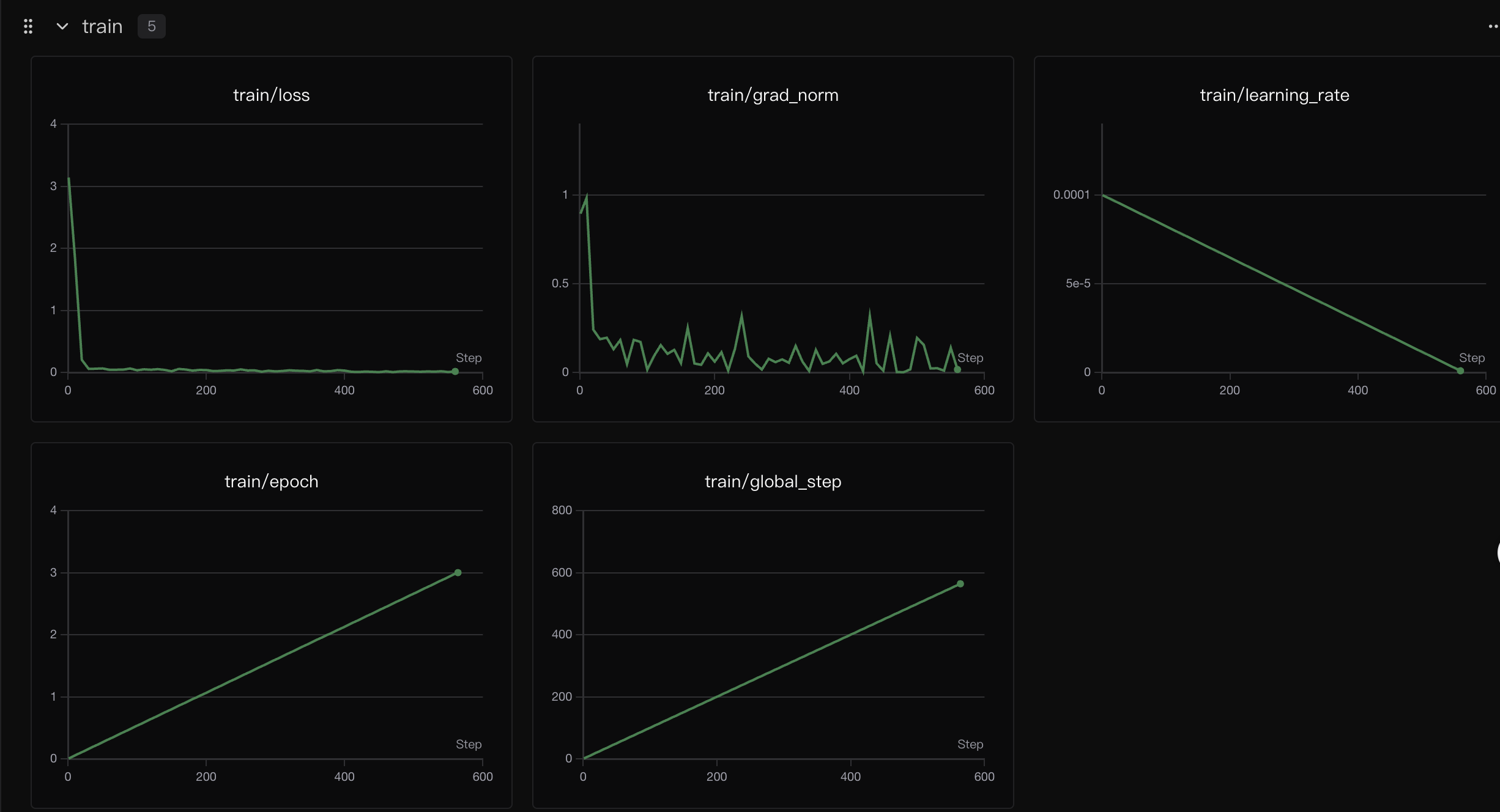Open the train section's more options ellipsis

[1492, 26]
